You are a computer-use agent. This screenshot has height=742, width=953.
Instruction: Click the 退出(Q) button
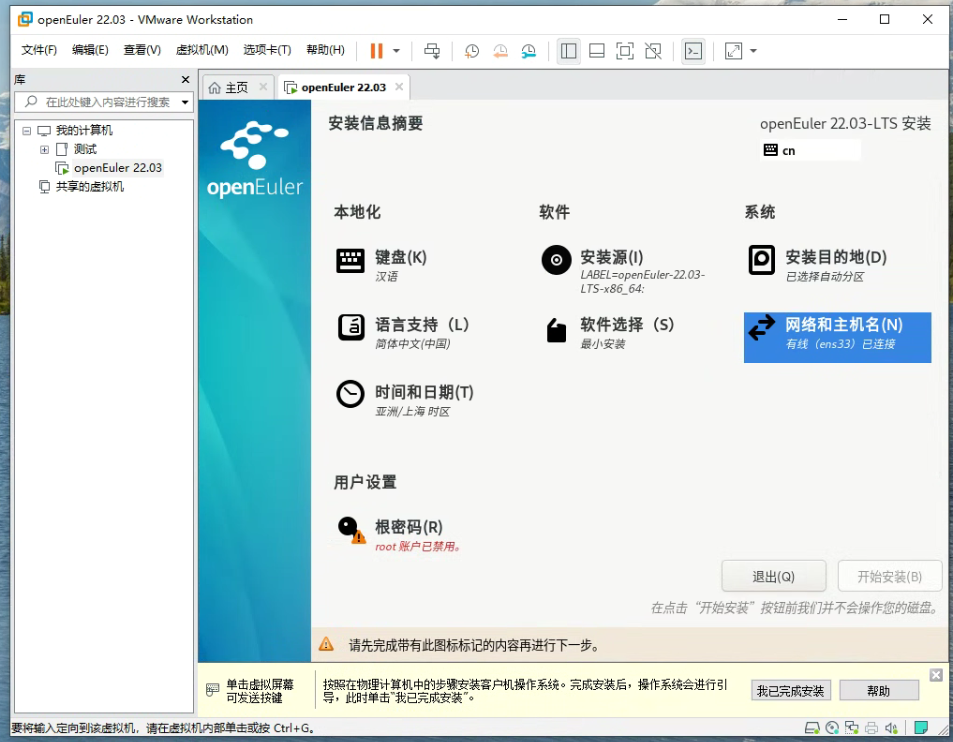pos(774,576)
